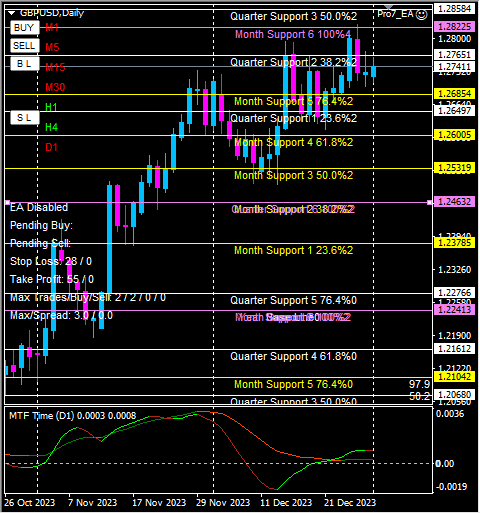Select the Quarter Support 5 76.4%0 label
Image resolution: width=480 pixels, height=514 pixels.
coord(293,300)
